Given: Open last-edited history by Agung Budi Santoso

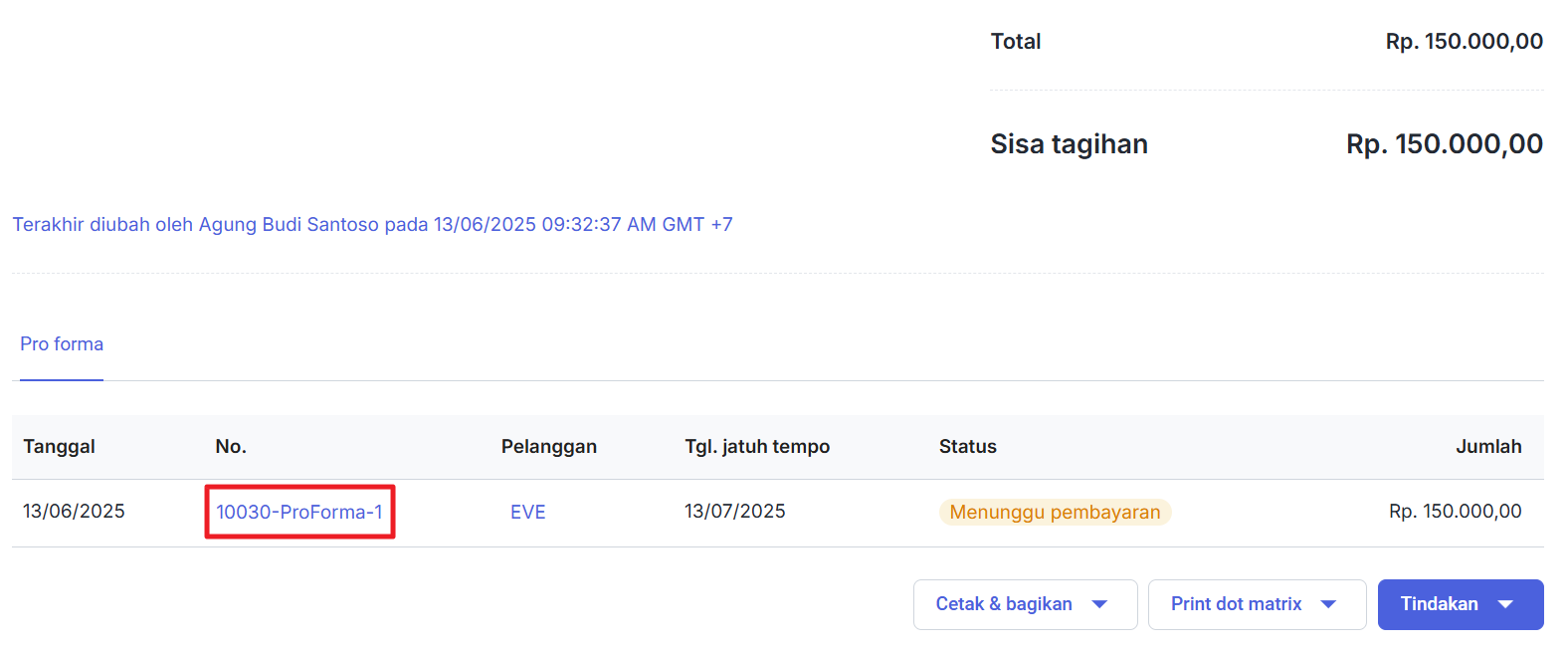Looking at the screenshot, I should click(372, 225).
